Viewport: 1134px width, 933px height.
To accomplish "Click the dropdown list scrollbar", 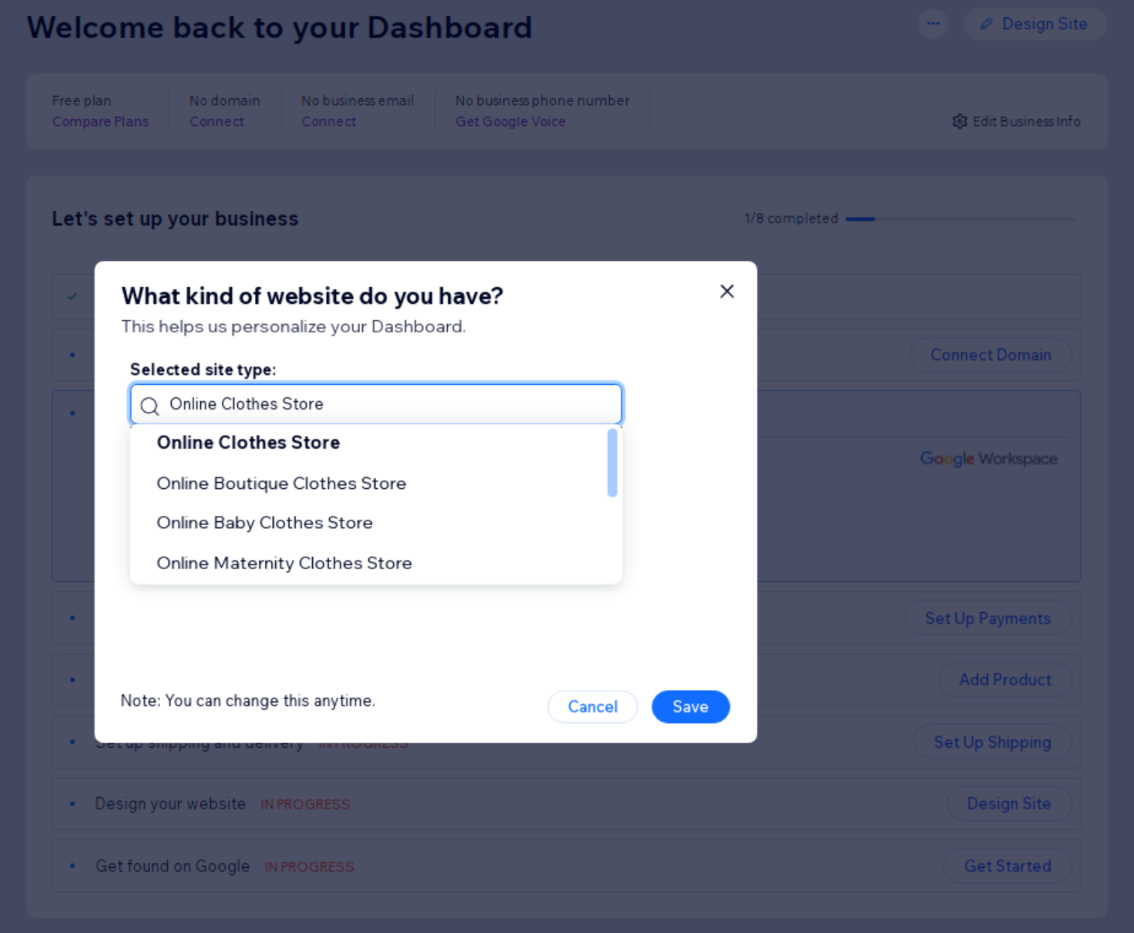I will coord(612,463).
